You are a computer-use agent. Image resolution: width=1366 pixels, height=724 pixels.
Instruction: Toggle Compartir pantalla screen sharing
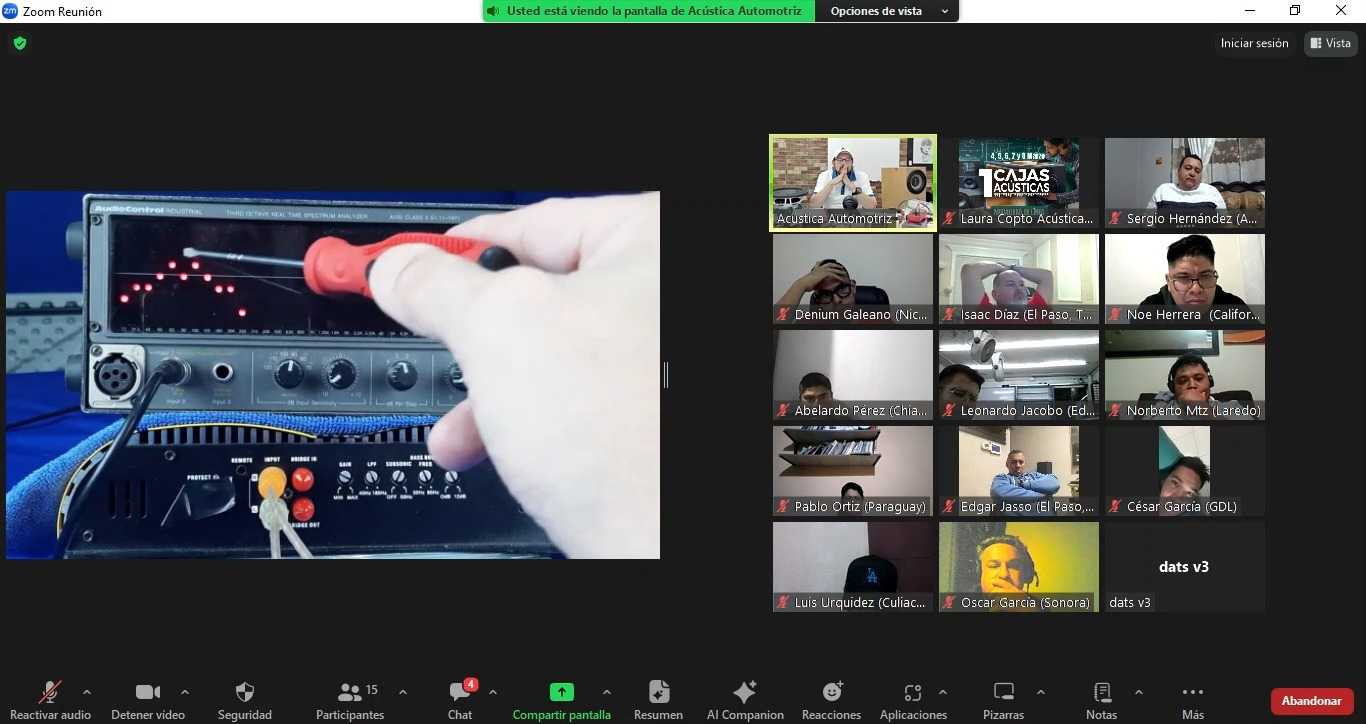coord(562,692)
